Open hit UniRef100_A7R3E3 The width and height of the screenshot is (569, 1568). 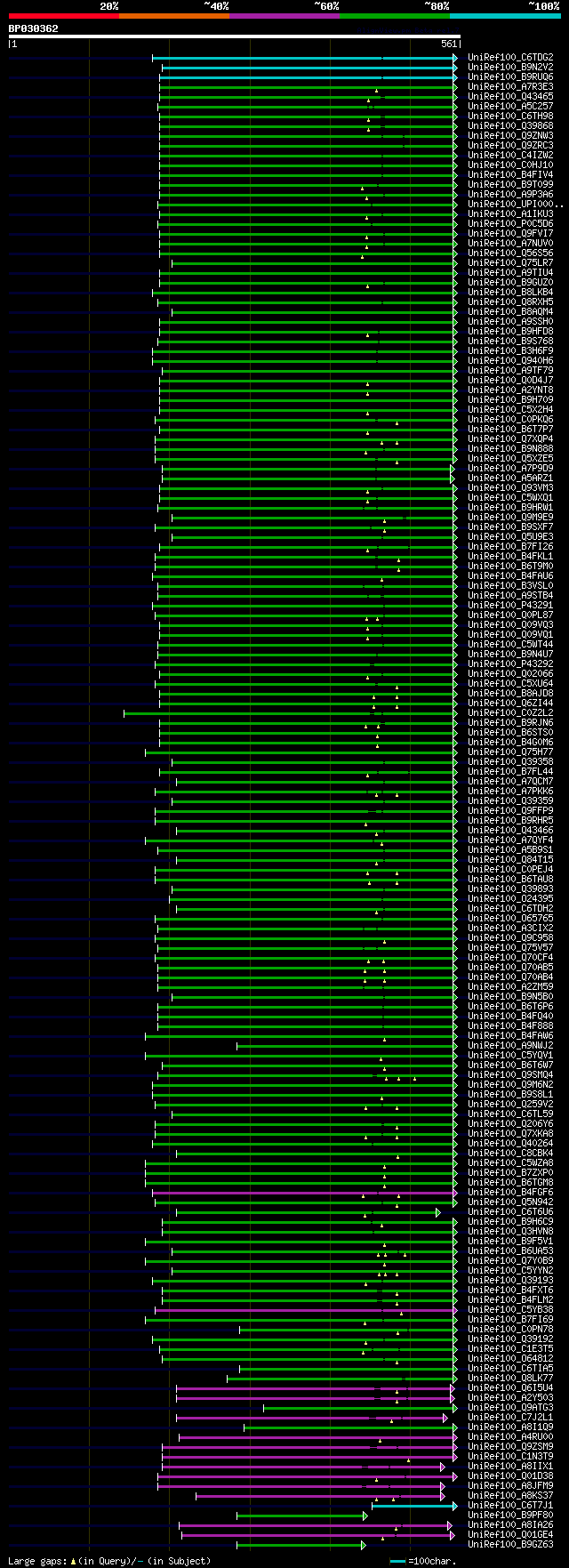tap(510, 86)
